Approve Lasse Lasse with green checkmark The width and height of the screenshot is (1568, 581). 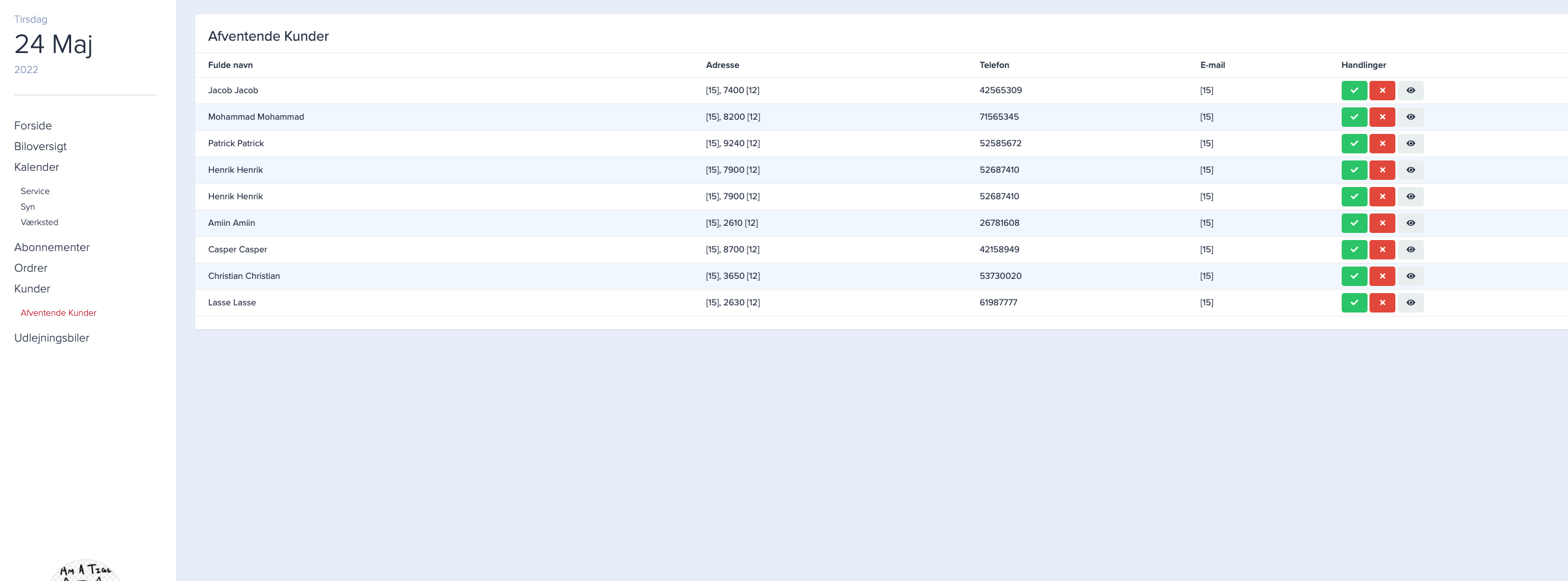[1354, 303]
